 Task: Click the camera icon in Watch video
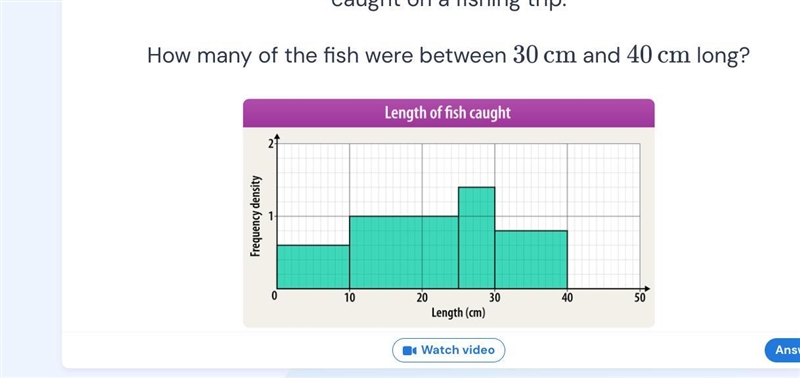410,350
